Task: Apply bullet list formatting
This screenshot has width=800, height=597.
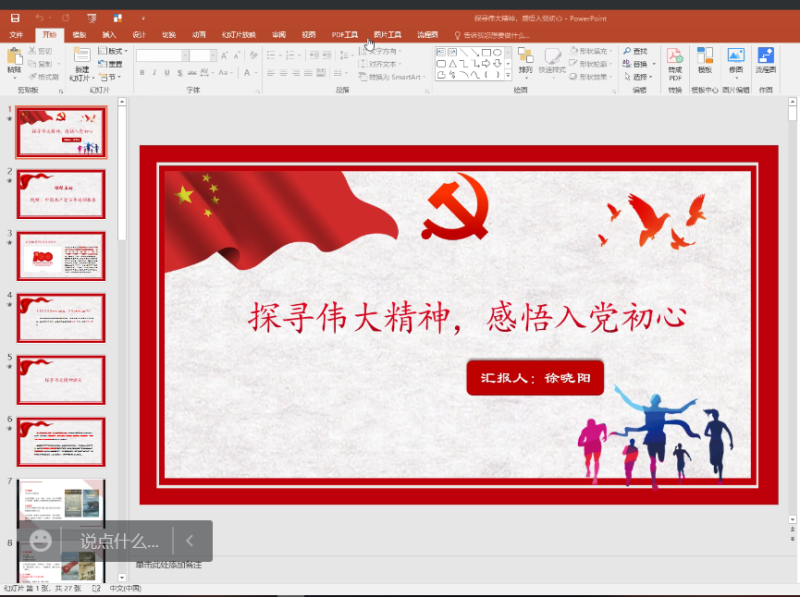Action: pos(272,55)
